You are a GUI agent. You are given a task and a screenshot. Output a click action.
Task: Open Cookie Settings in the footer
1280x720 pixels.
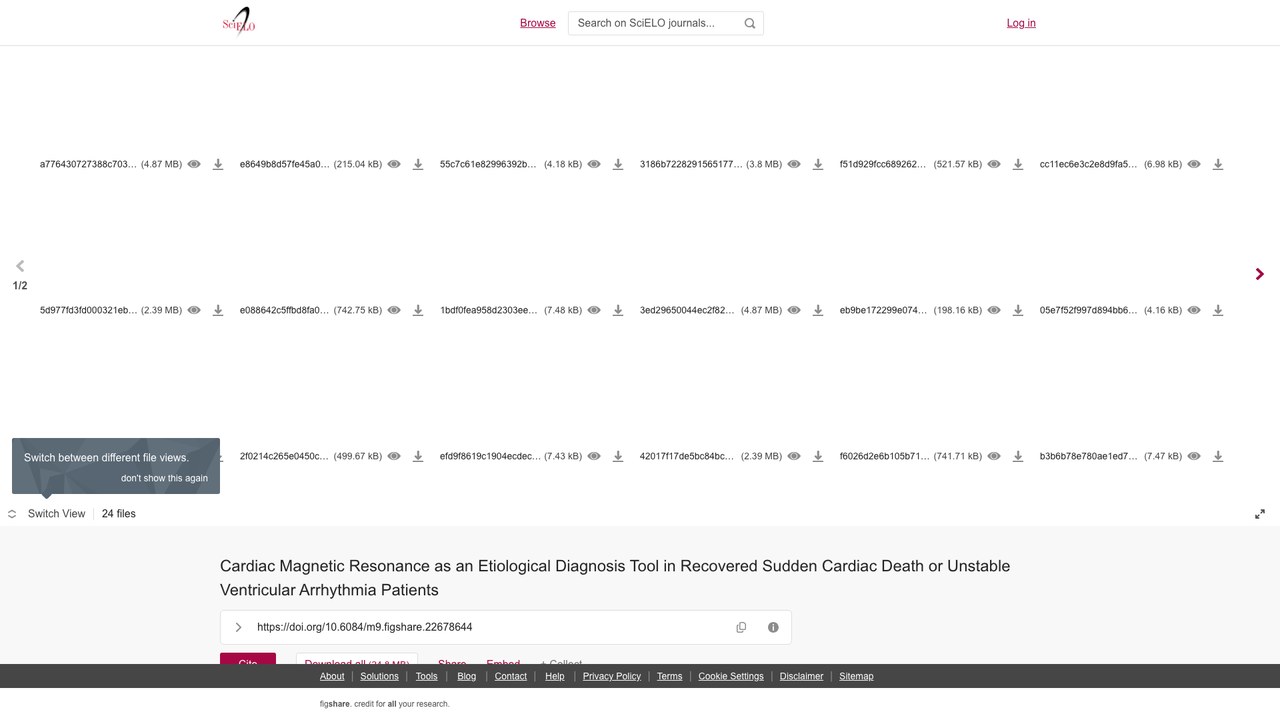(x=731, y=676)
